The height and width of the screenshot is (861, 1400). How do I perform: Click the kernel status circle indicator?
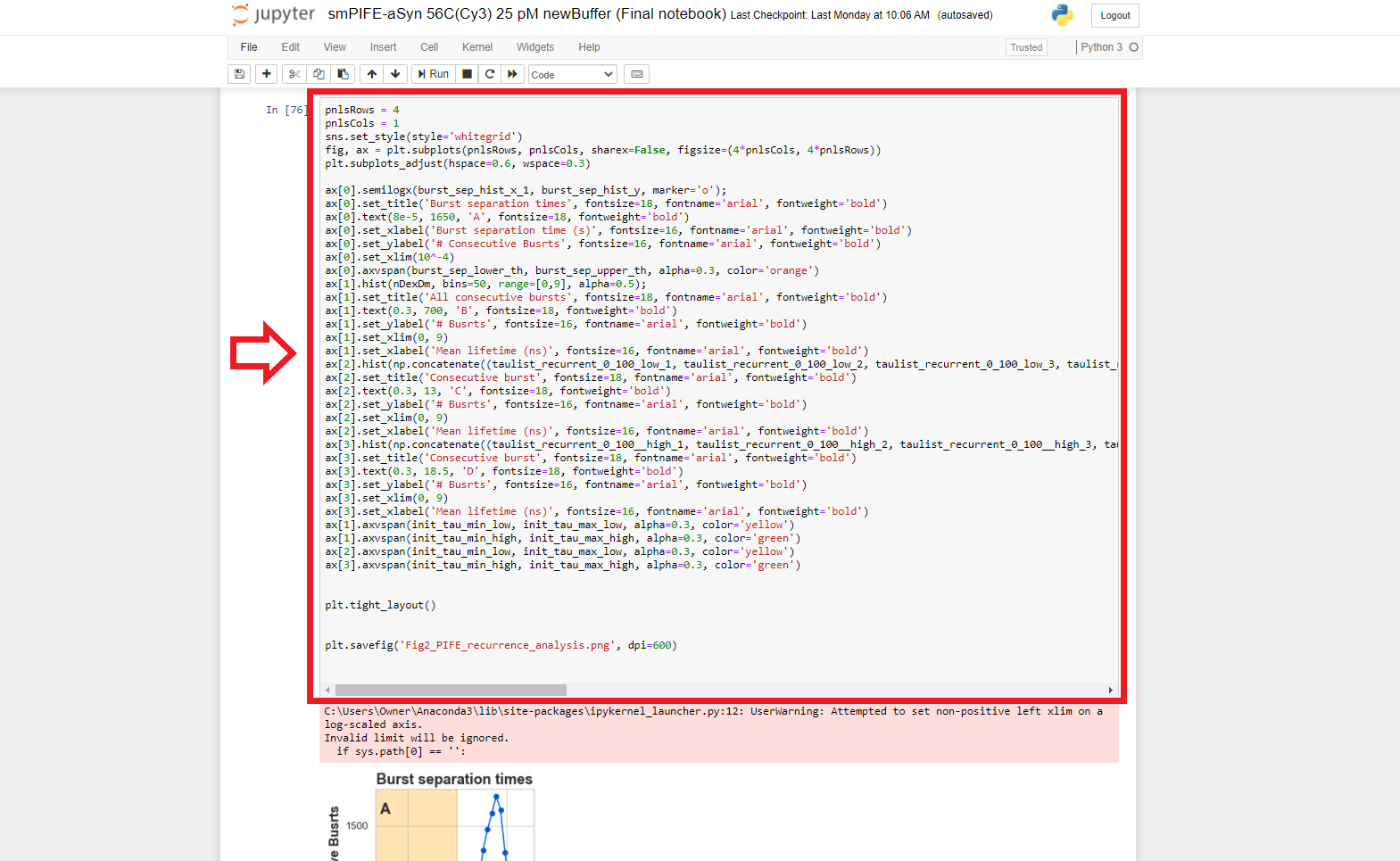pos(1134,47)
